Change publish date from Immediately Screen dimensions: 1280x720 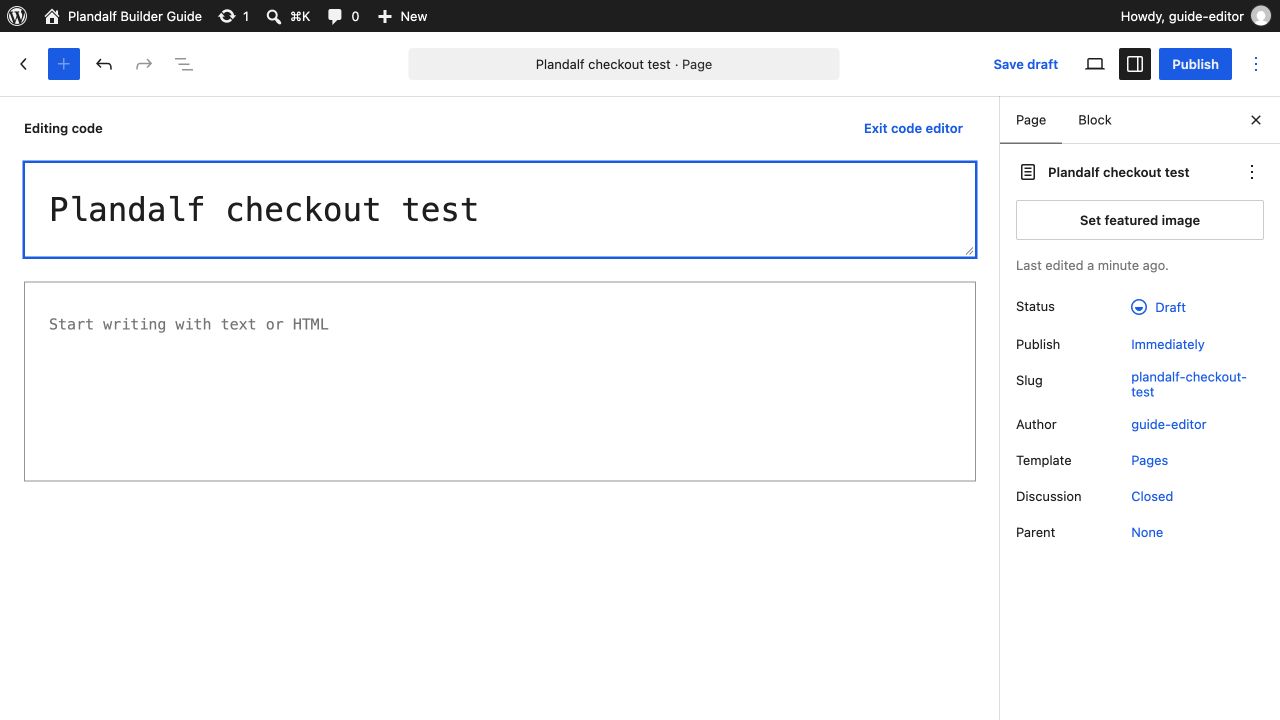(1168, 344)
